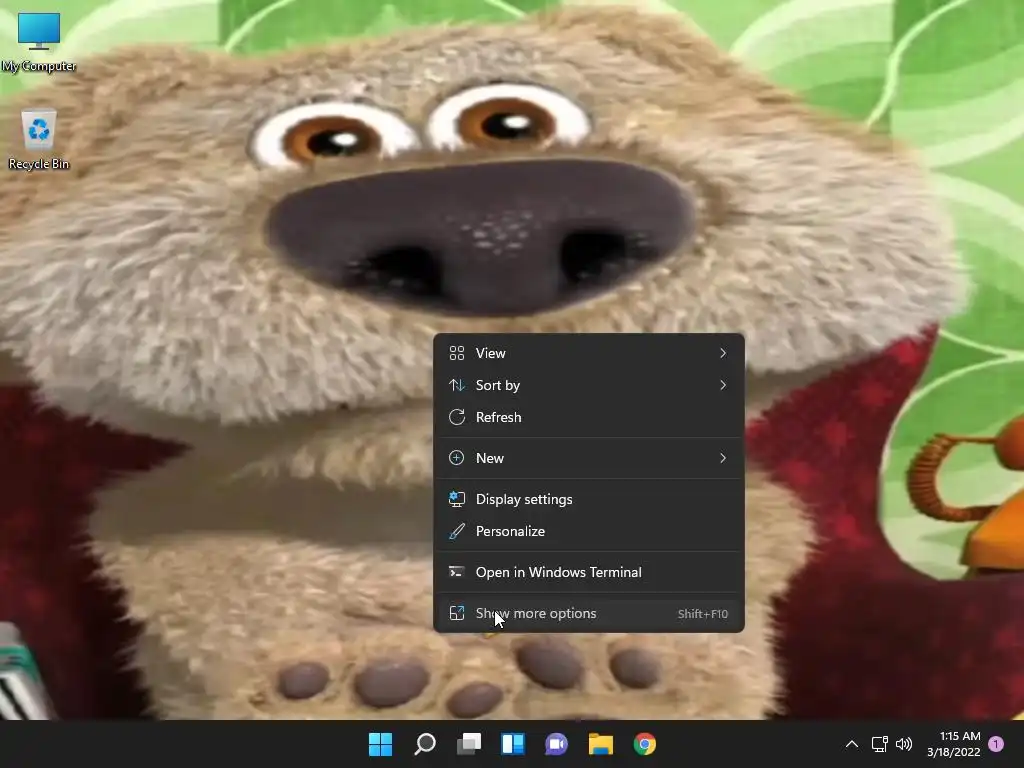Image resolution: width=1024 pixels, height=768 pixels.
Task: Expand the Sort by chevron arrow
Action: coord(723,385)
